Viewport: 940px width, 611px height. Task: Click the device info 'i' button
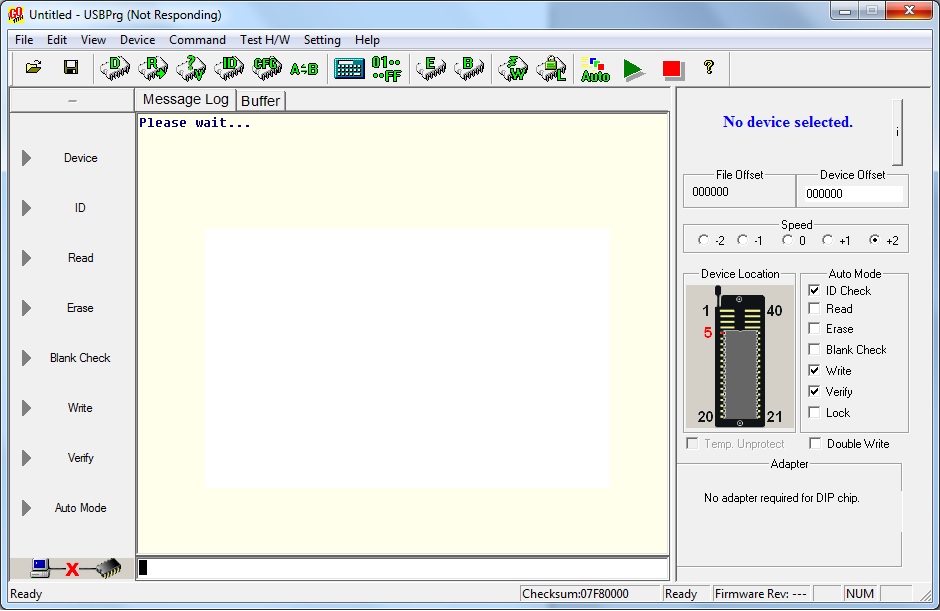(x=897, y=132)
